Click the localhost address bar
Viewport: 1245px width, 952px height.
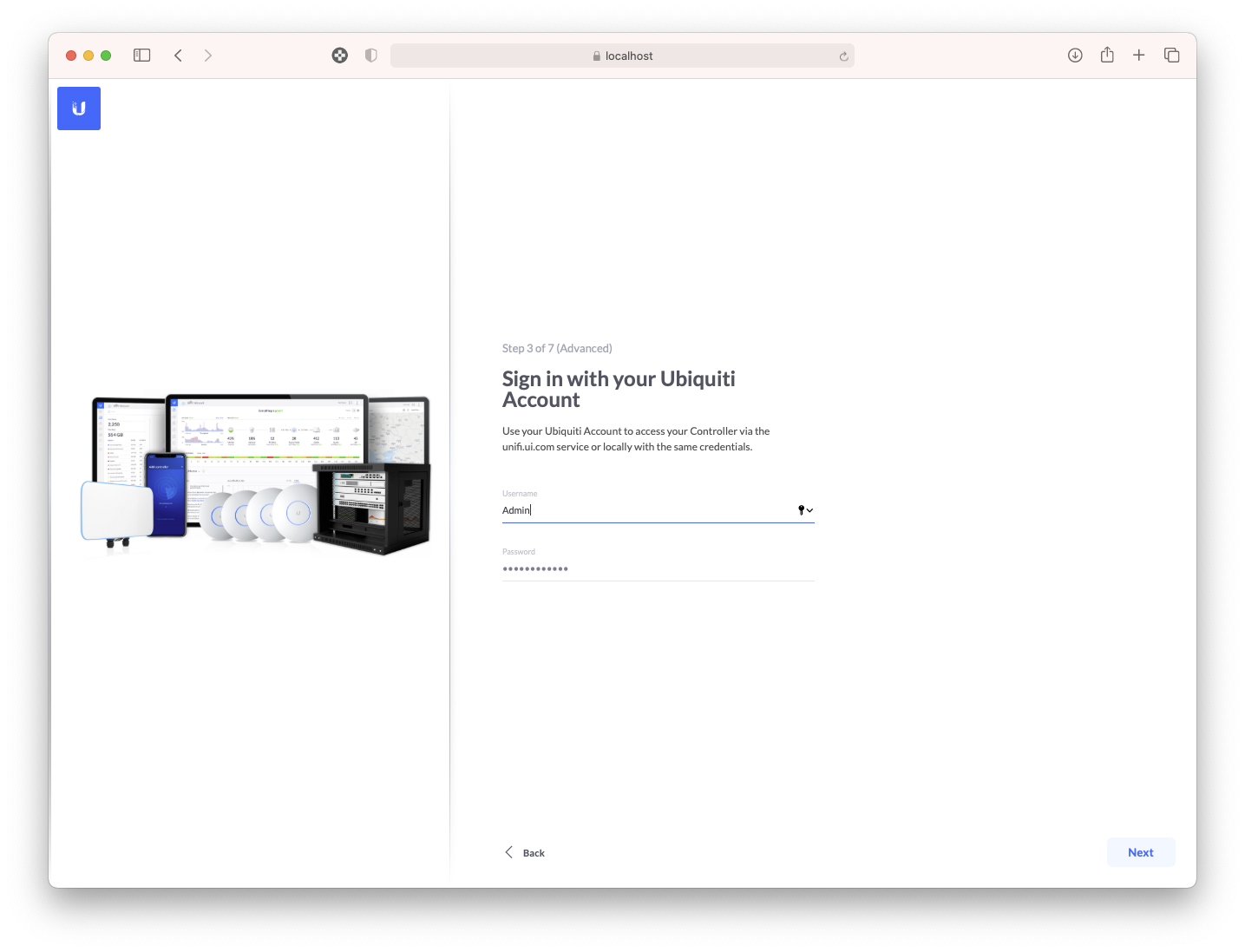pos(622,56)
